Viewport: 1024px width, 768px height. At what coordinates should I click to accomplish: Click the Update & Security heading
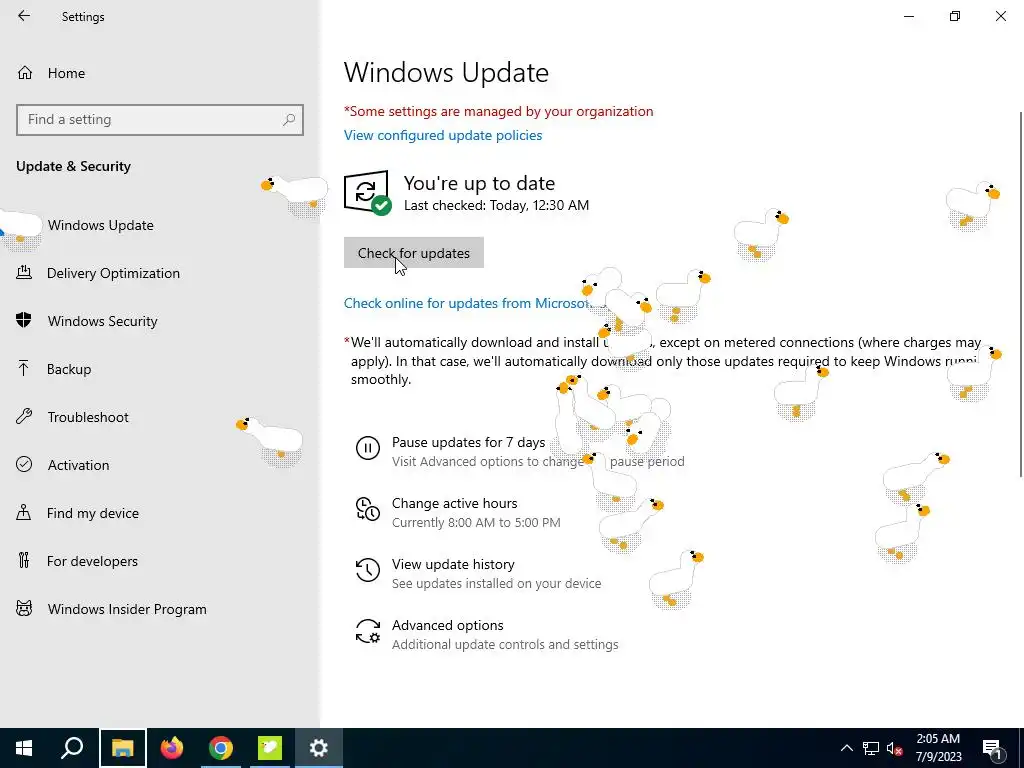[73, 167]
